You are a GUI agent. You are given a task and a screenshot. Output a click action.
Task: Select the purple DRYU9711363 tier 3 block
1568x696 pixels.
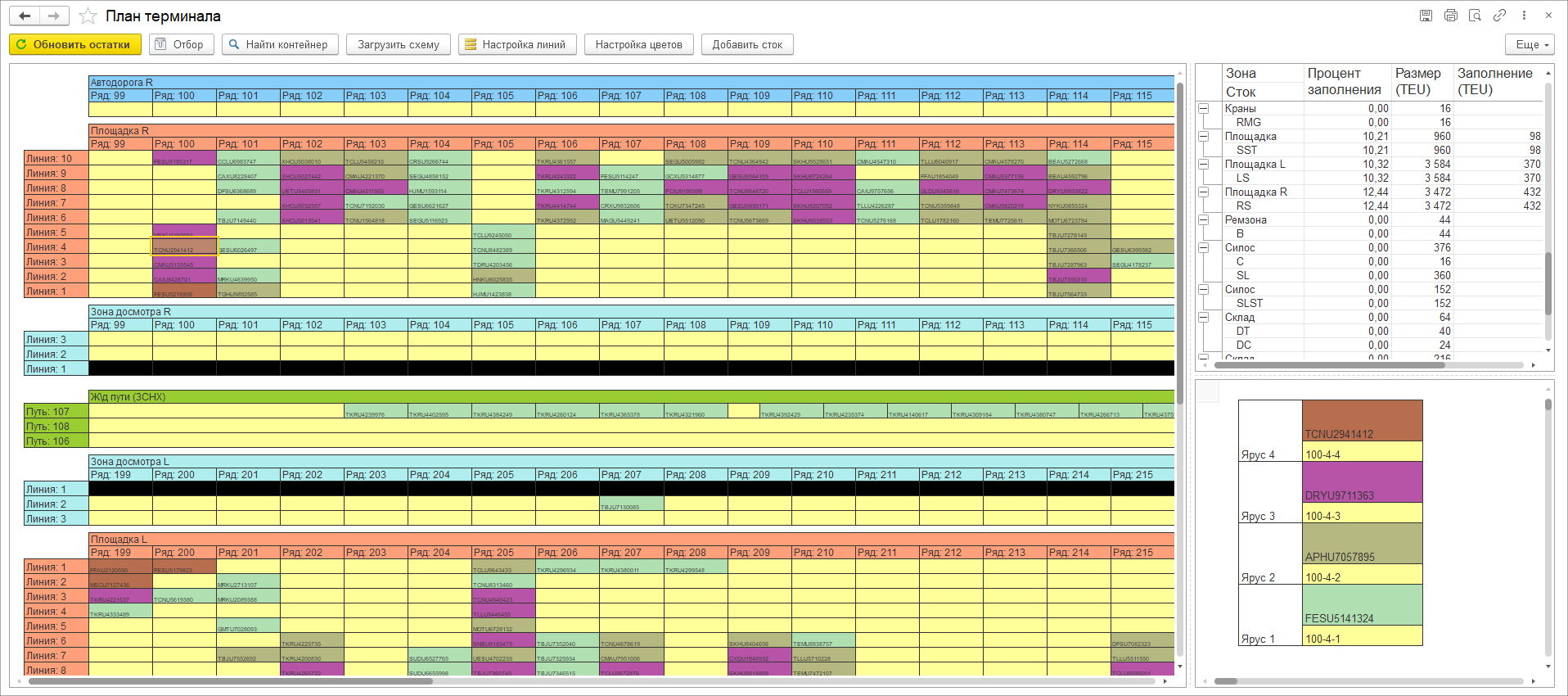tap(1362, 482)
